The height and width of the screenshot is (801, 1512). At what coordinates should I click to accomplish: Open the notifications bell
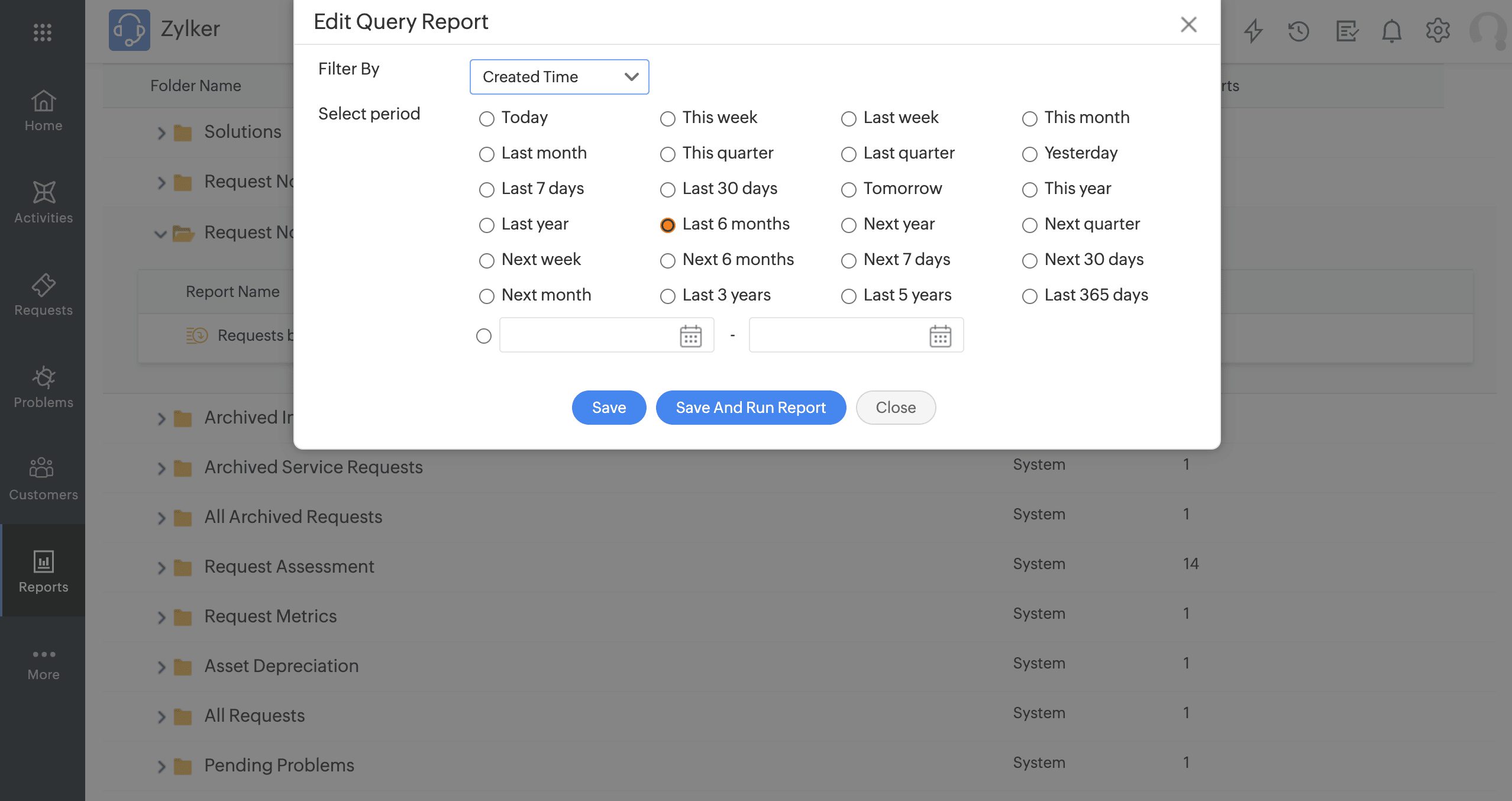point(1391,31)
